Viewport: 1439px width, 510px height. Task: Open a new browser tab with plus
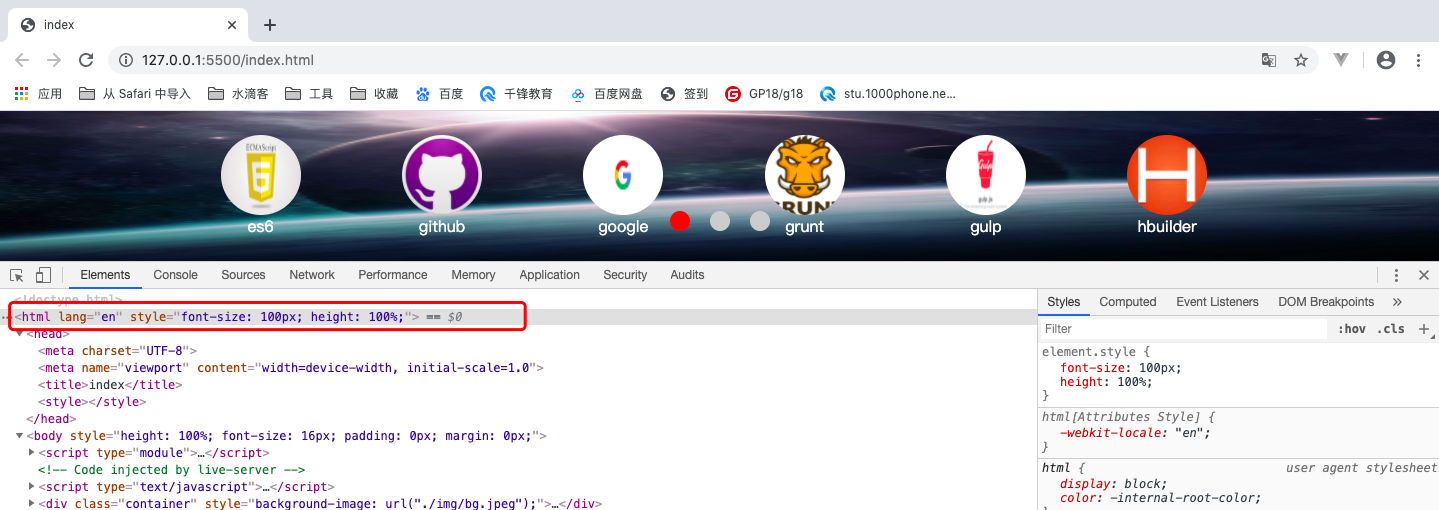point(269,25)
